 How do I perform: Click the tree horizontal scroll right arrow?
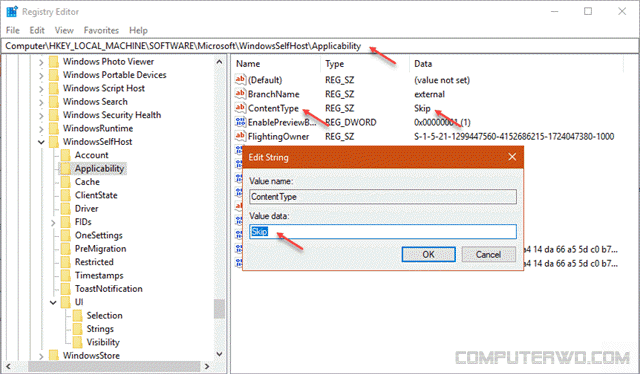tap(207, 366)
